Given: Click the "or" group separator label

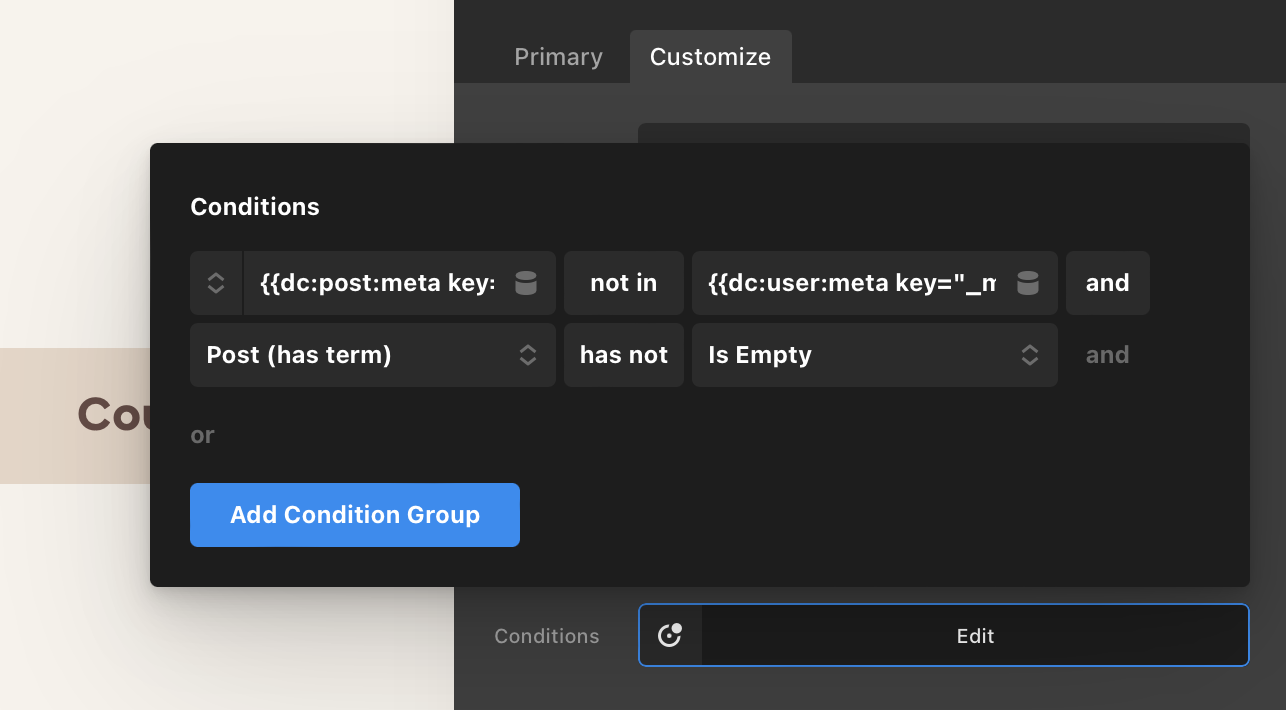Looking at the screenshot, I should click(202, 435).
